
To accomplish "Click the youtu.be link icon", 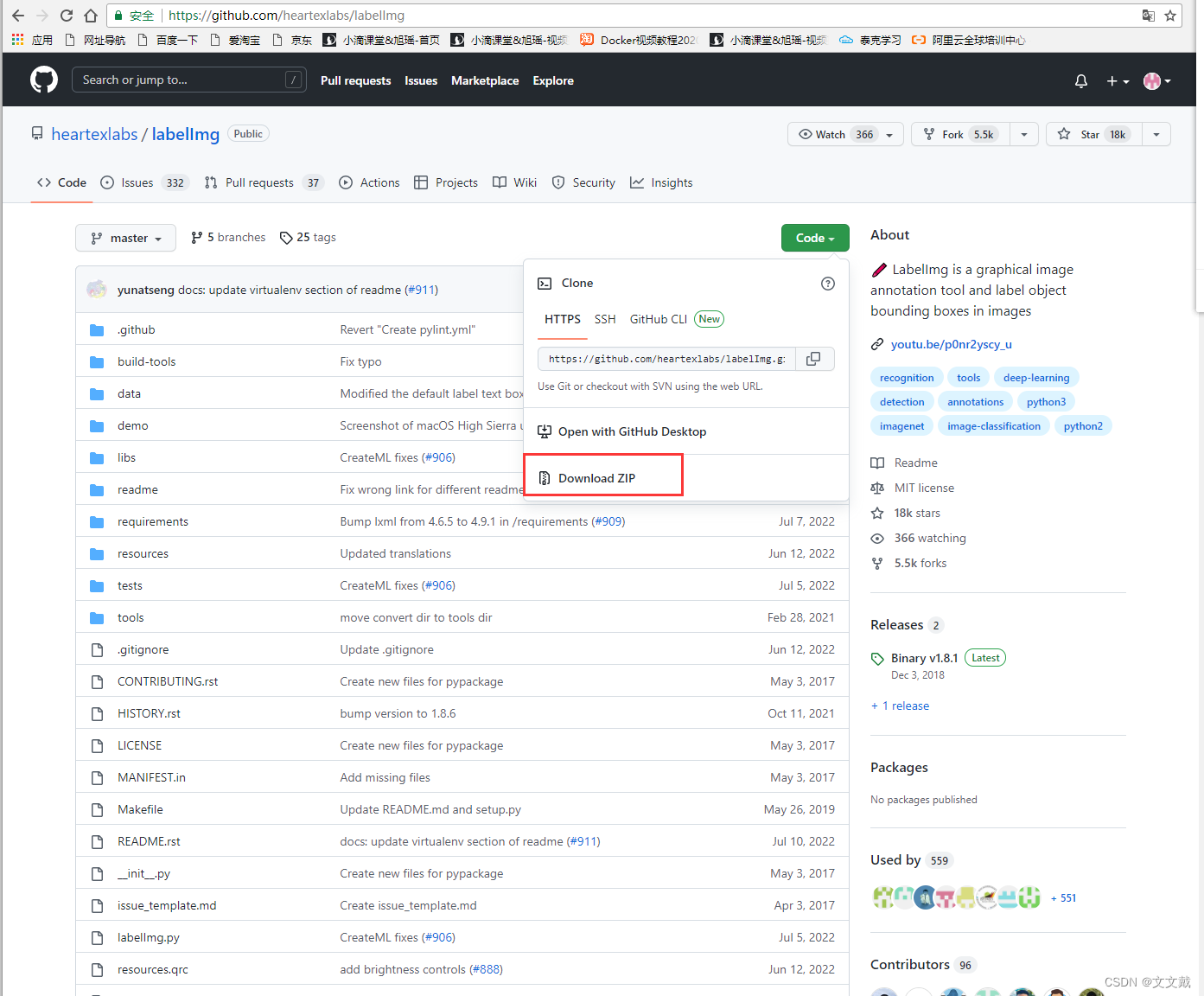I will (877, 344).
